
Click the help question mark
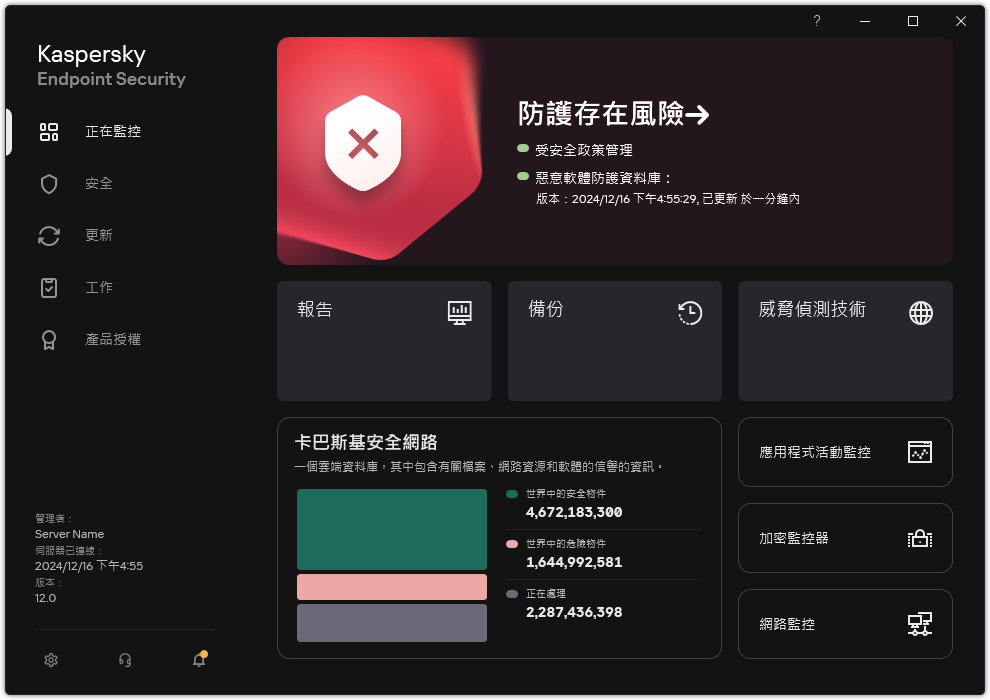(x=816, y=21)
